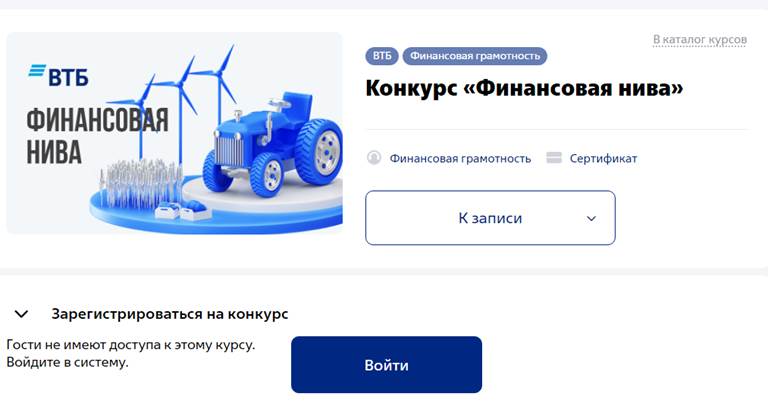Click the blue tractor illustration
Screen dimensions: 768x403
click(272, 145)
